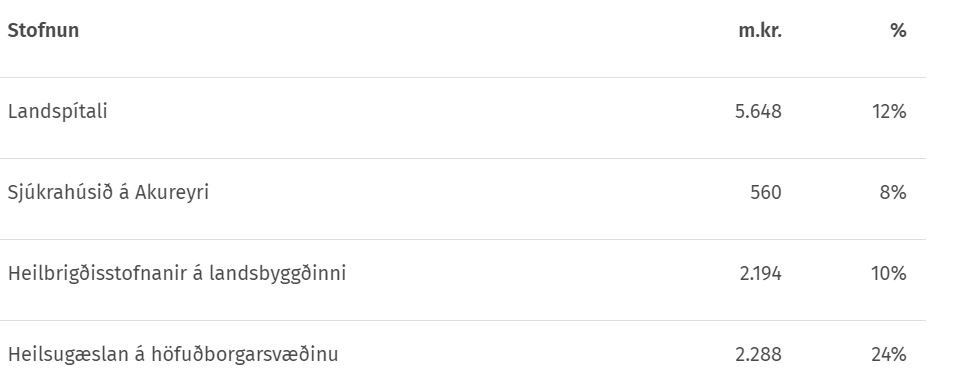Click the Stofnun column header
Image resolution: width=956 pixels, height=391 pixels.
43,30
